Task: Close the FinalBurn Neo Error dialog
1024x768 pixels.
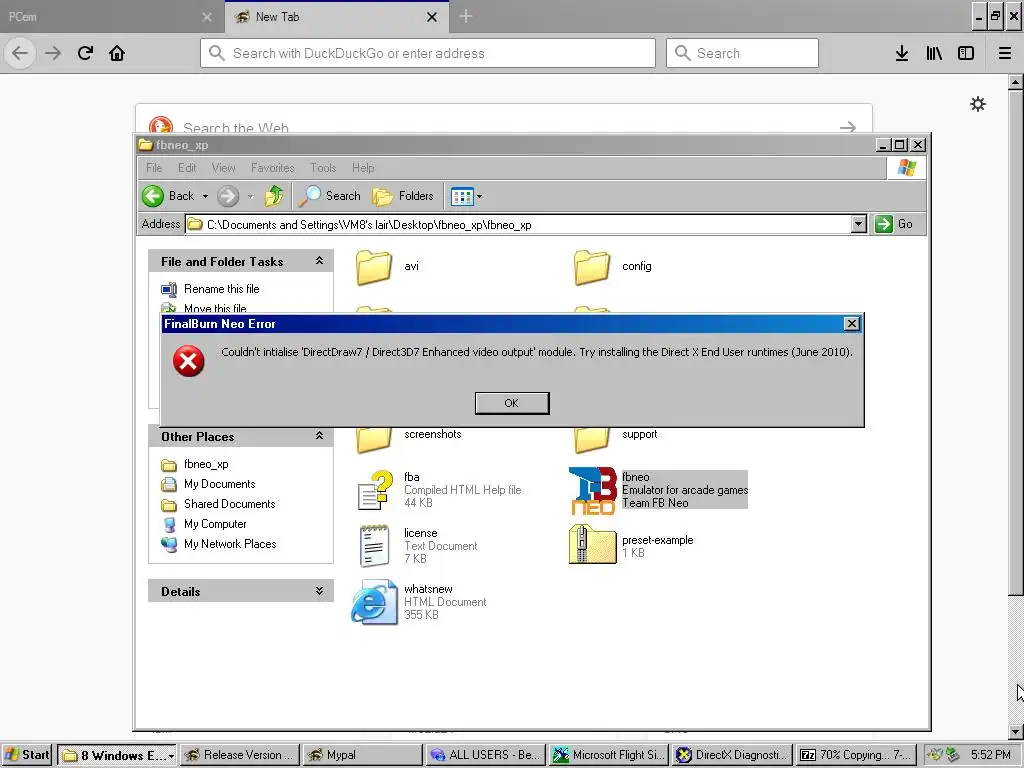Action: coord(852,324)
